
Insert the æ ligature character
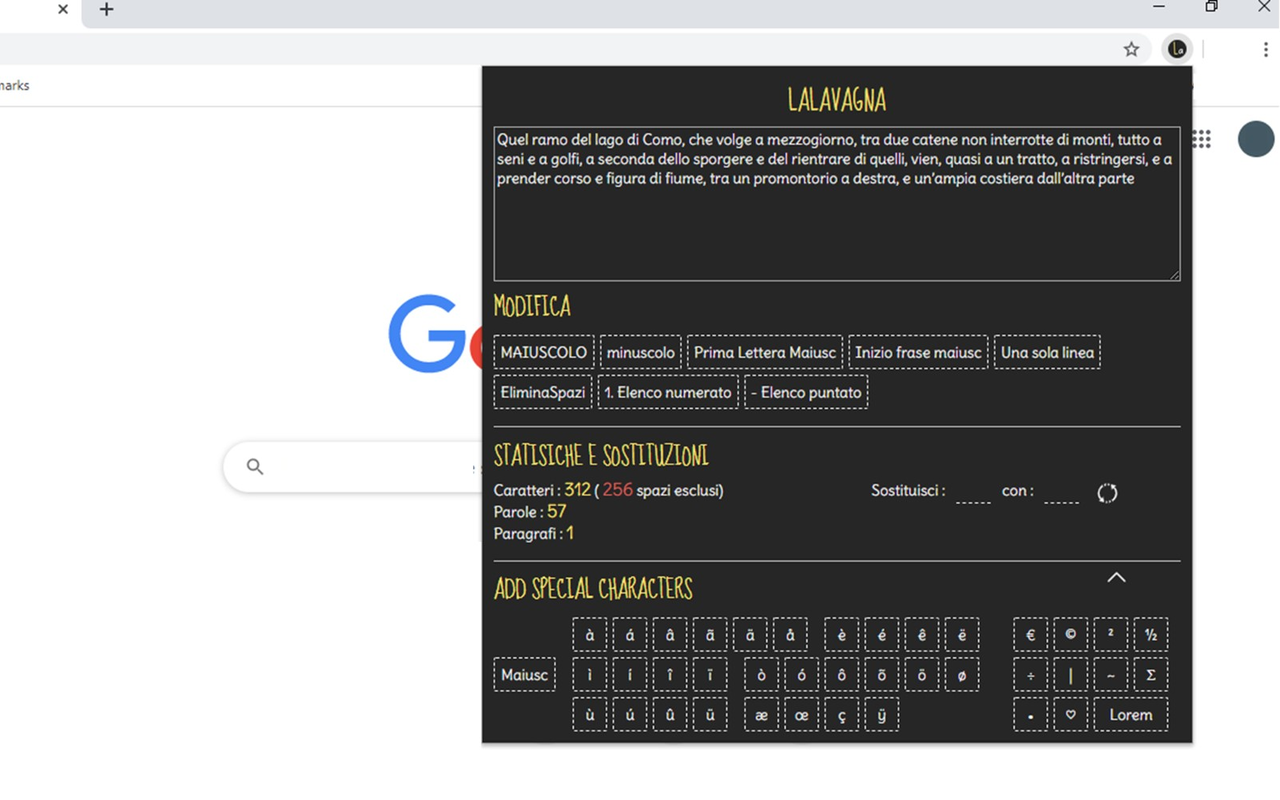[x=761, y=714]
